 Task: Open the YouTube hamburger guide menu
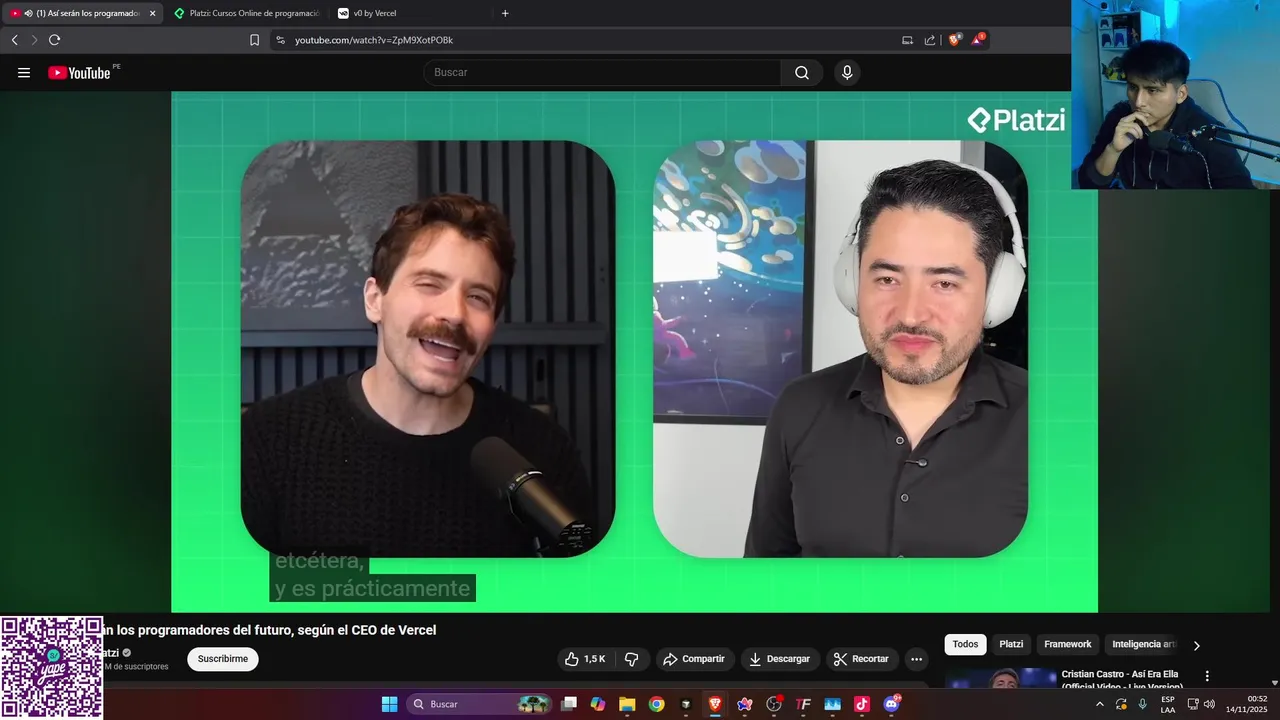(x=24, y=72)
